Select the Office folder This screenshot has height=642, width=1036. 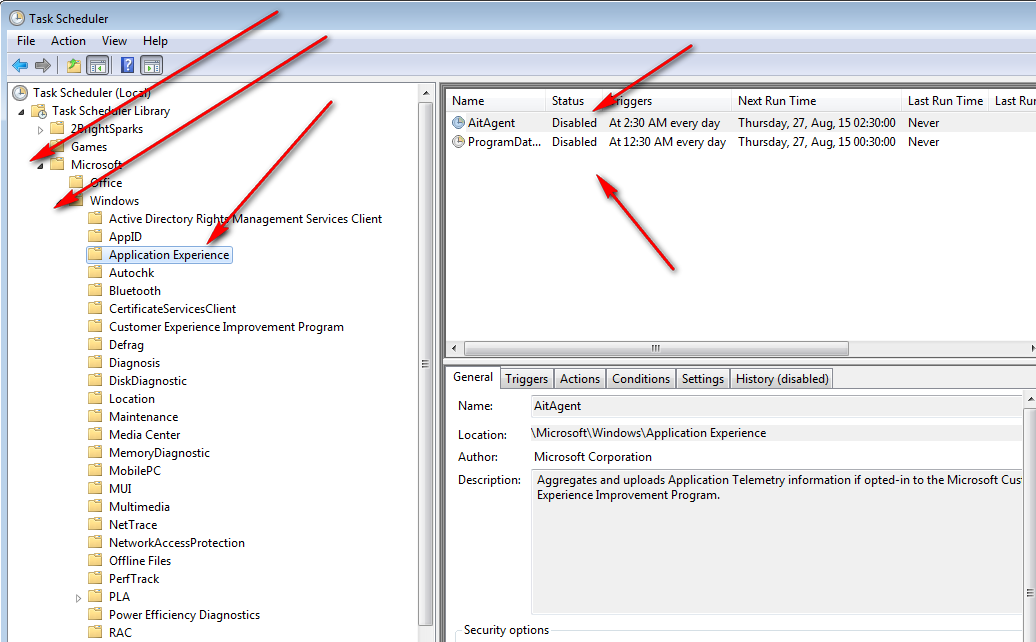click(x=106, y=182)
